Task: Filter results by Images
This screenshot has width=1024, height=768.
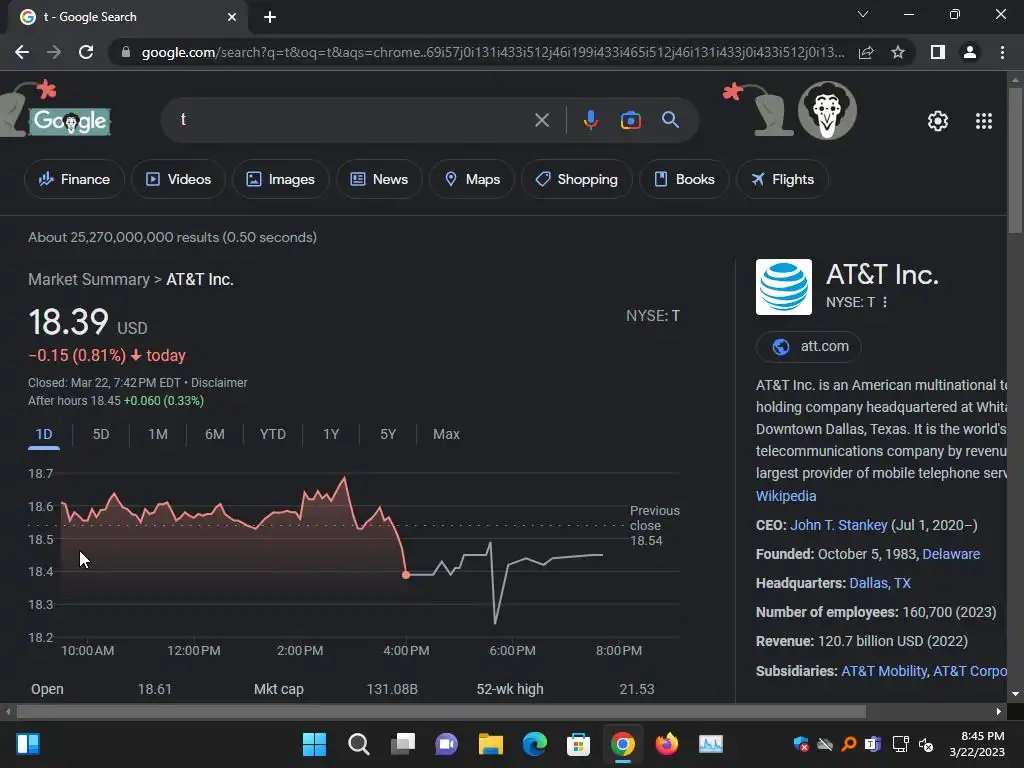Action: 280,179
